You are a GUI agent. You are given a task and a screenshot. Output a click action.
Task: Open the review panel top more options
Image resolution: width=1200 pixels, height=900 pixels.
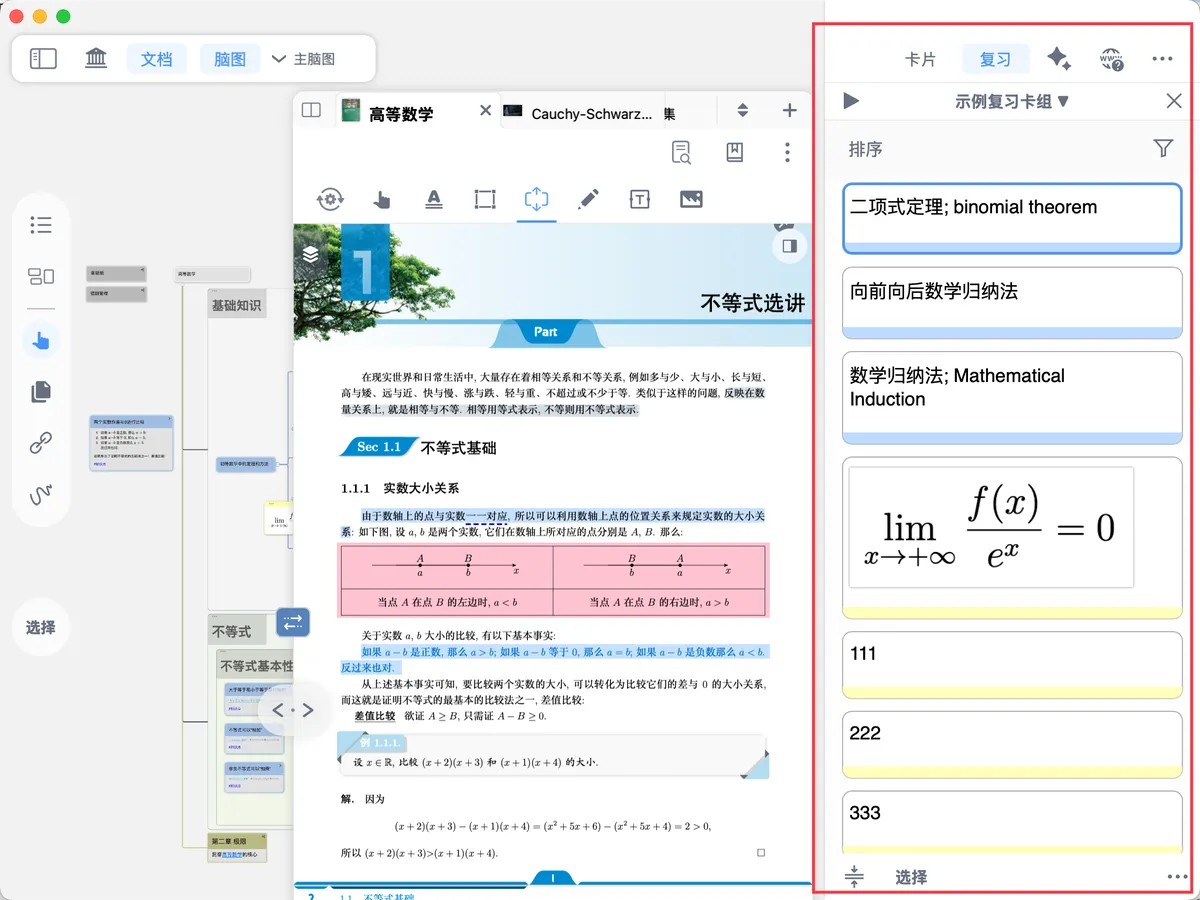pyautogui.click(x=1162, y=59)
